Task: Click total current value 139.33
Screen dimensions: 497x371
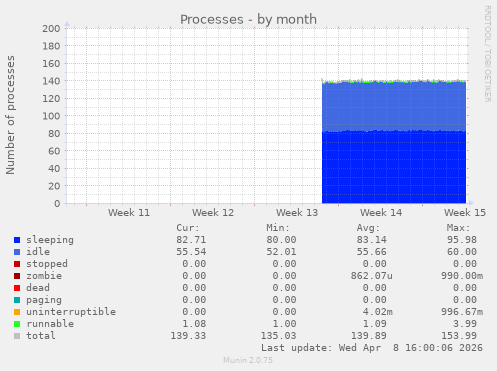Action: point(188,336)
